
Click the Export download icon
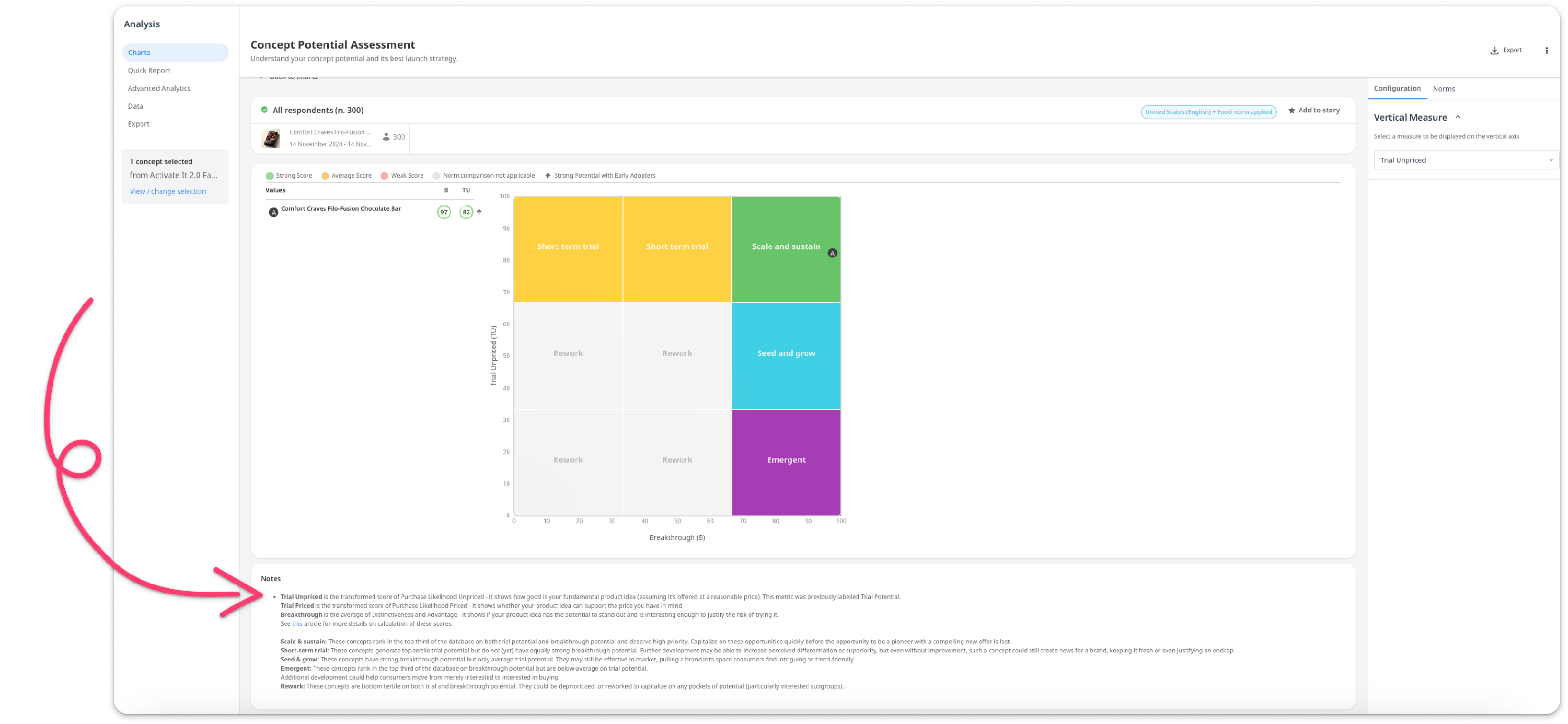[x=1494, y=51]
